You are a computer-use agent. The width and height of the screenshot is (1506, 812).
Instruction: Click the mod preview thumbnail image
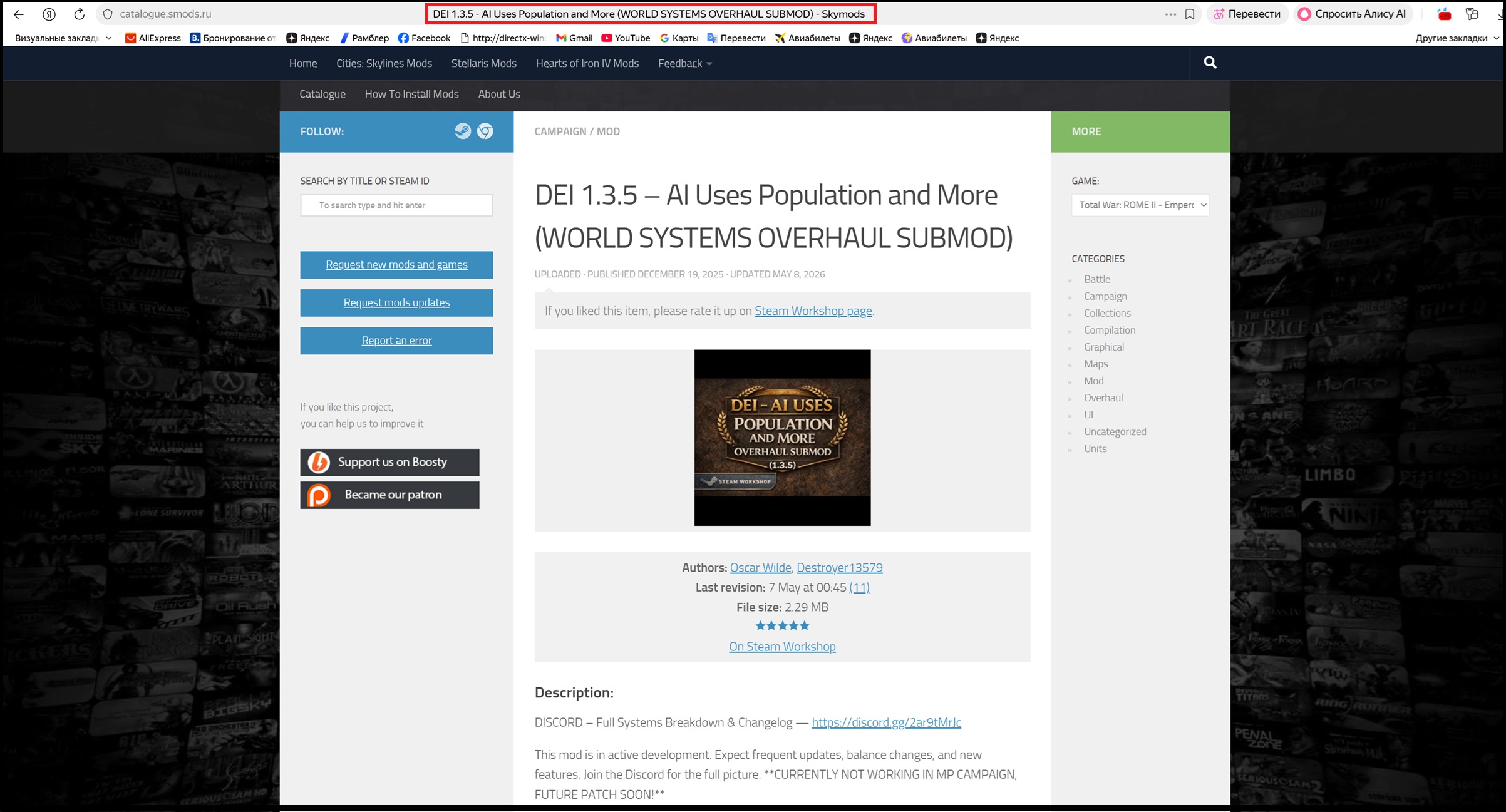(x=782, y=438)
